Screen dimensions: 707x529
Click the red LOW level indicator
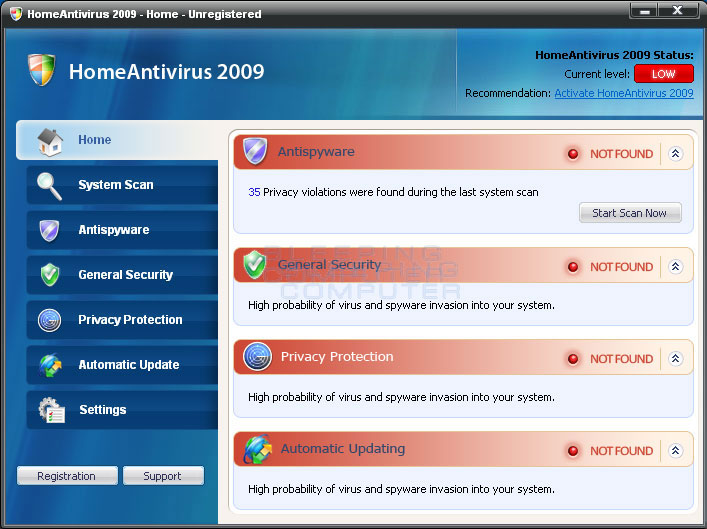point(664,74)
